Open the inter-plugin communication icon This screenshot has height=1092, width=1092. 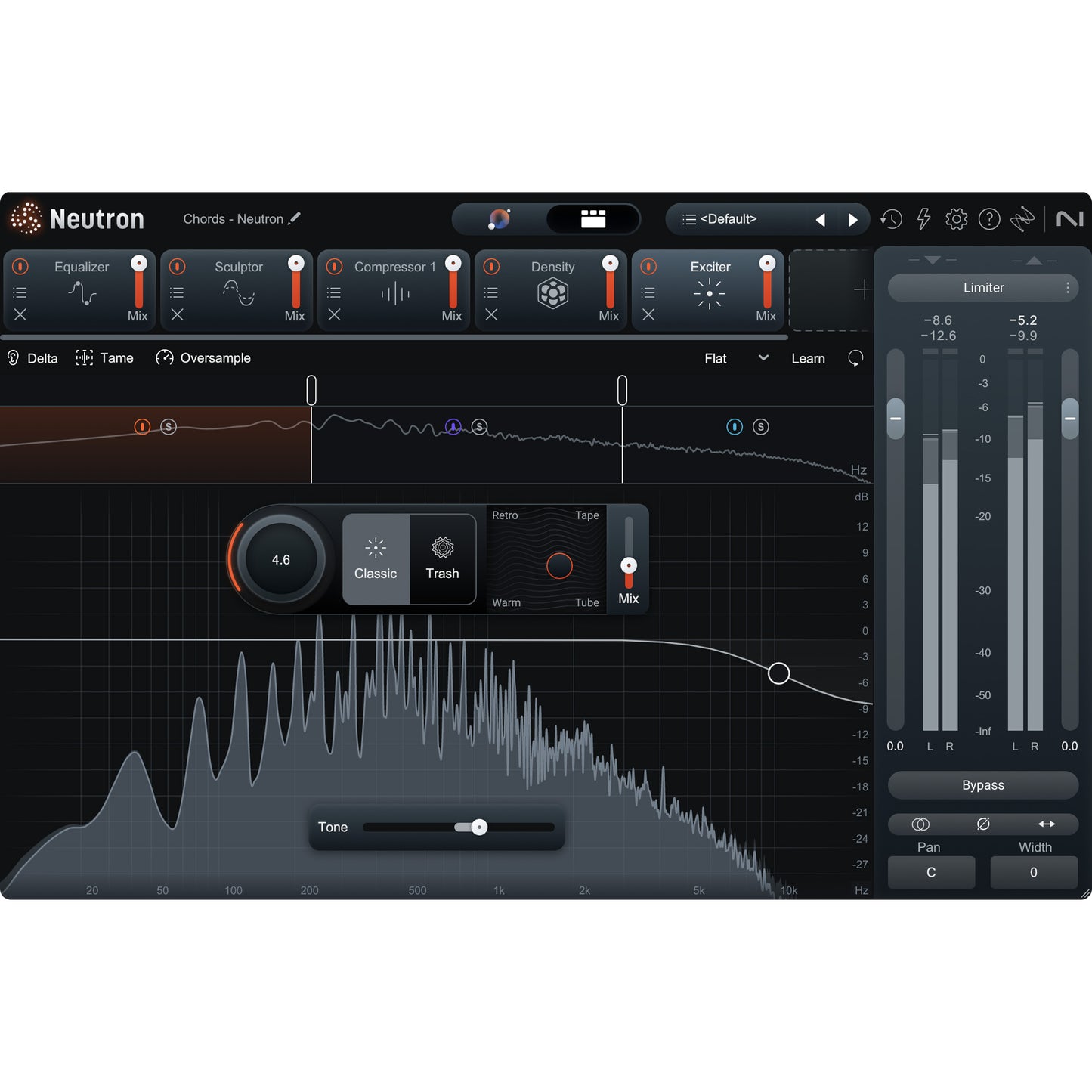click(1022, 219)
